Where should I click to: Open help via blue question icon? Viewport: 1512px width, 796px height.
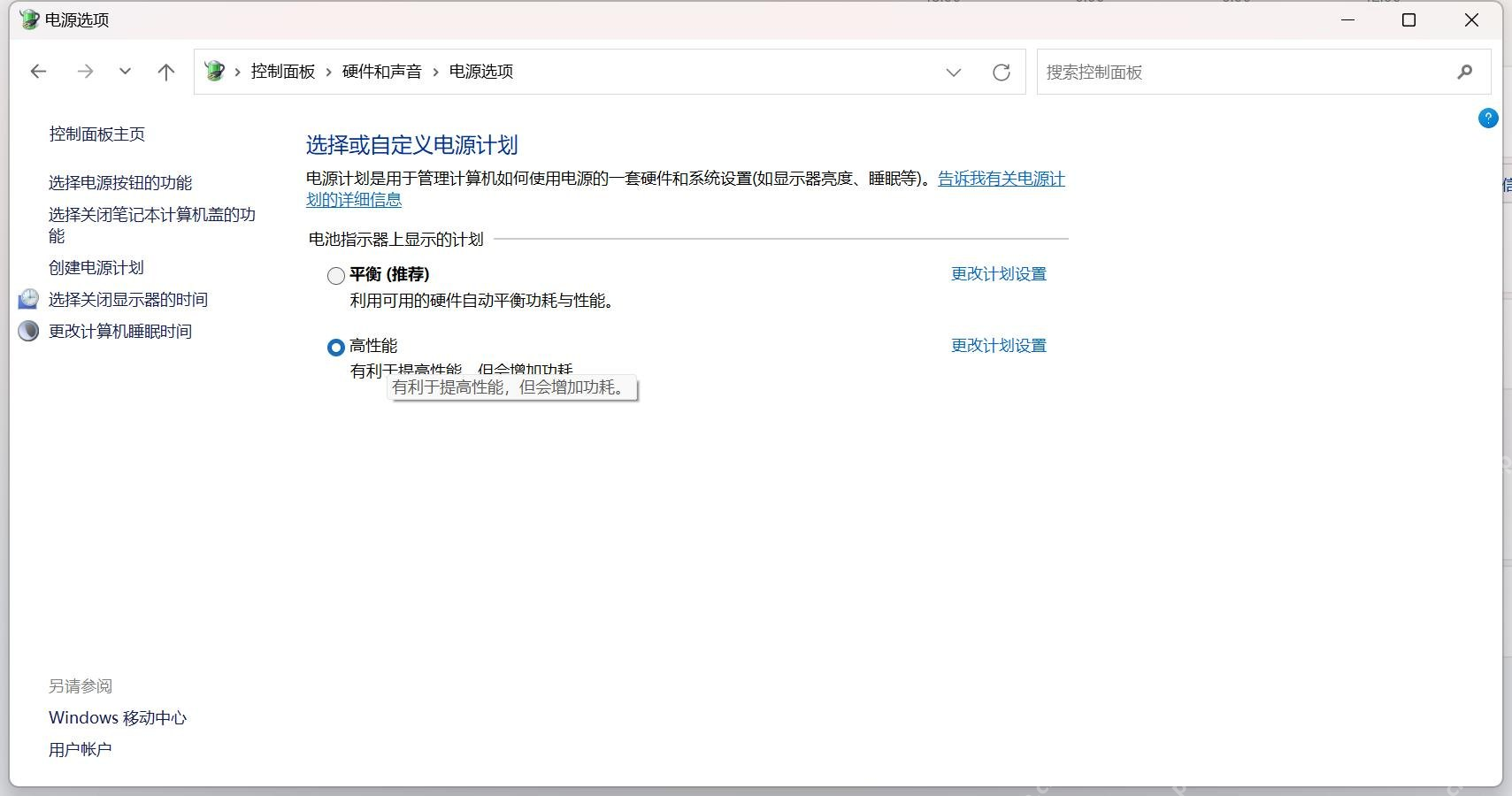1488,118
